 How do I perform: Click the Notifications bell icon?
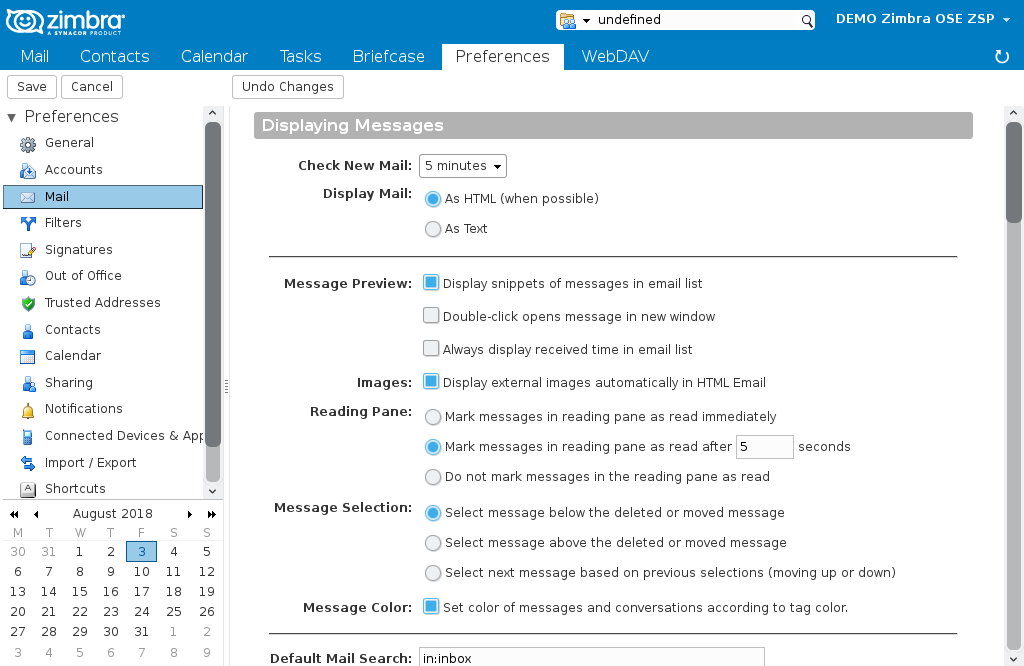pyautogui.click(x=27, y=410)
